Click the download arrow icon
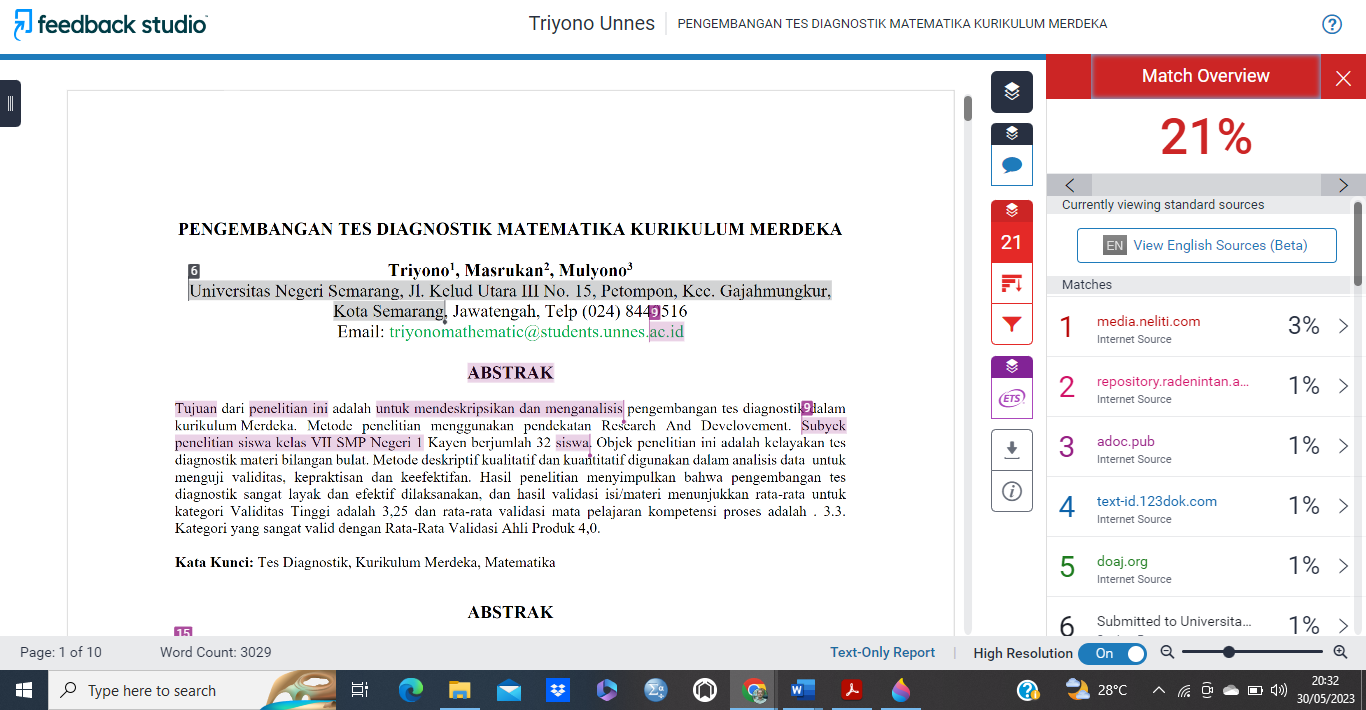Screen dimensions: 1366x710 (1011, 450)
